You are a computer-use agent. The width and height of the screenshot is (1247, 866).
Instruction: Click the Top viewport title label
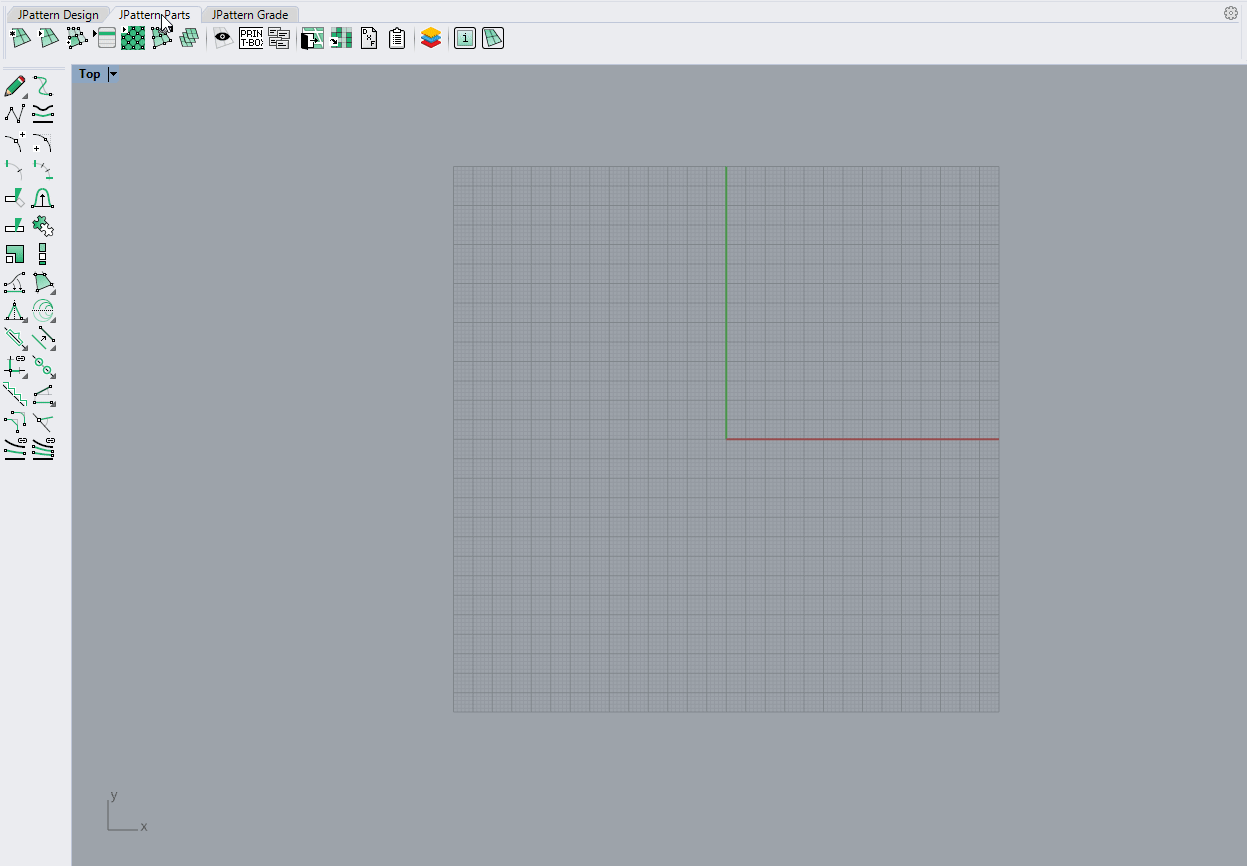pos(90,74)
